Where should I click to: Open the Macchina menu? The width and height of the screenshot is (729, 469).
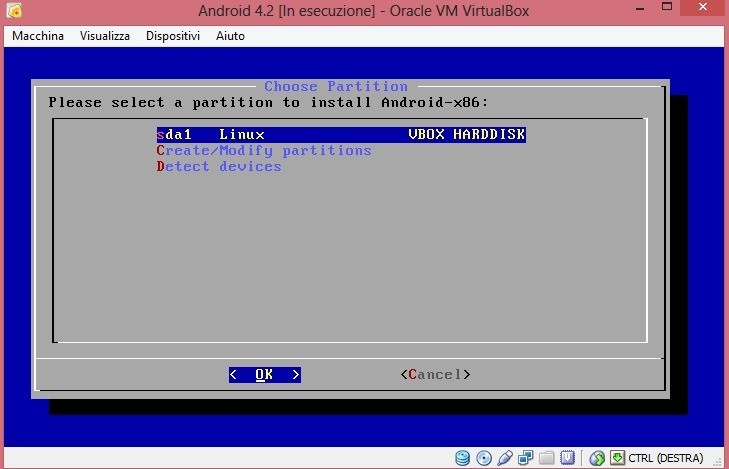tap(38, 36)
